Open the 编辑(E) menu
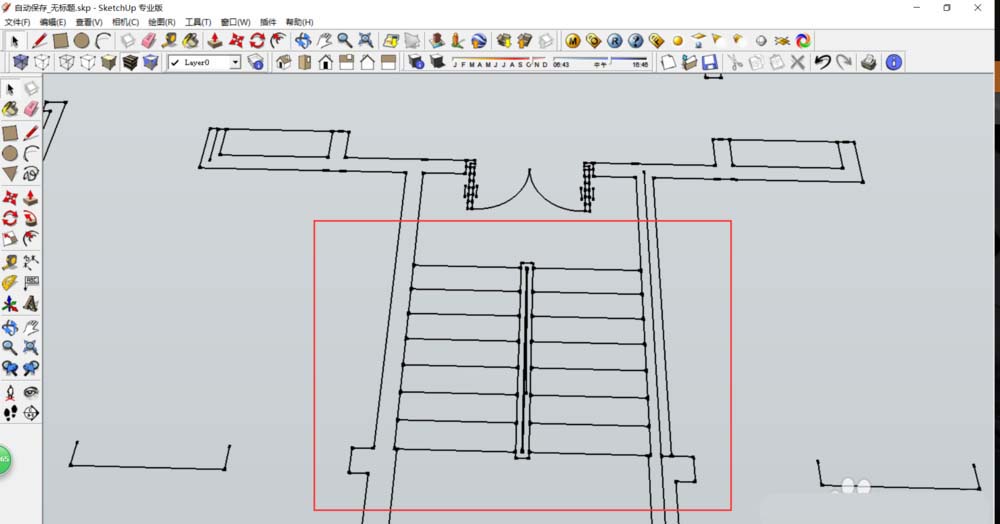 pos(53,22)
